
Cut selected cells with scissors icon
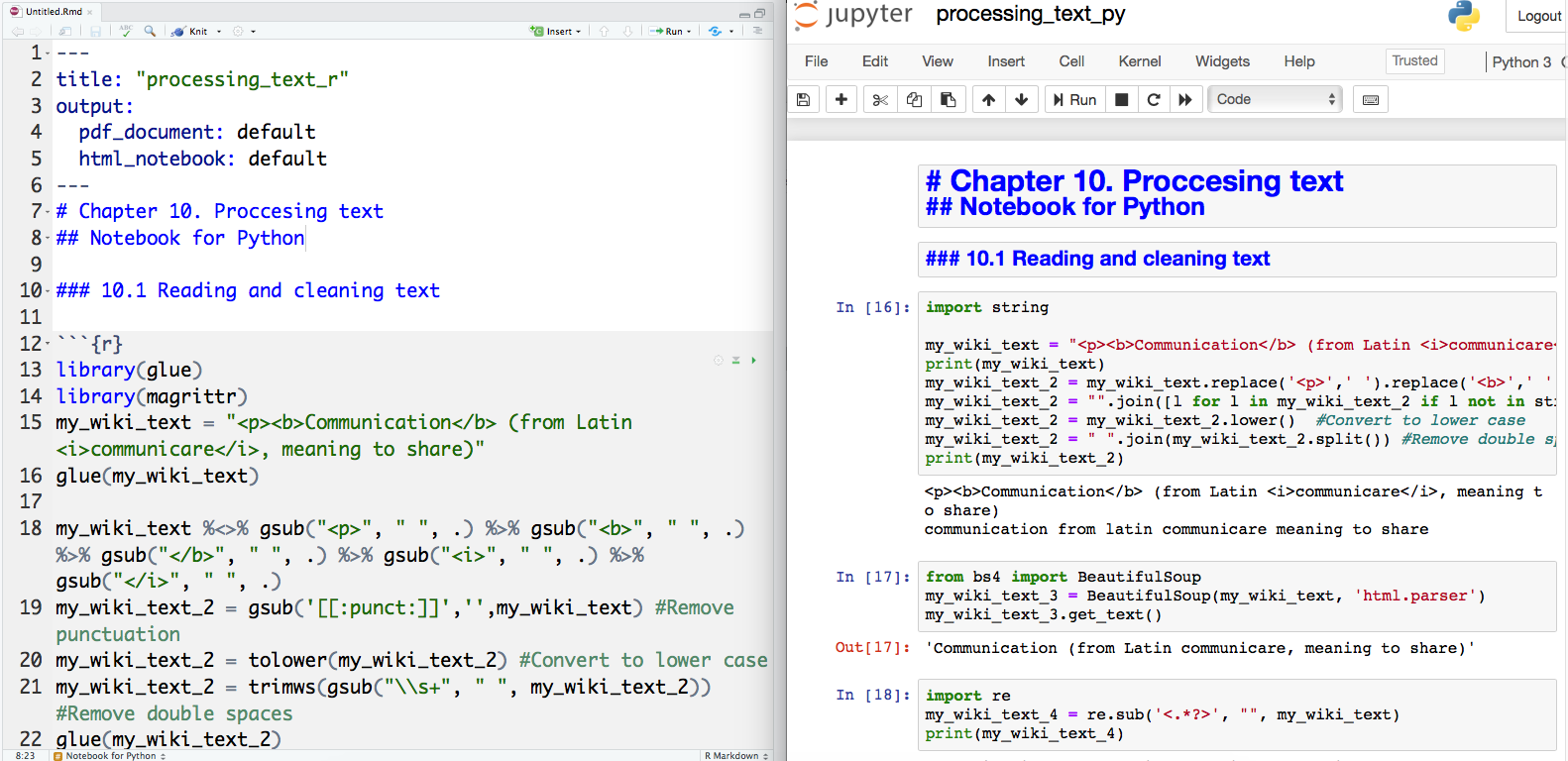pyautogui.click(x=880, y=99)
